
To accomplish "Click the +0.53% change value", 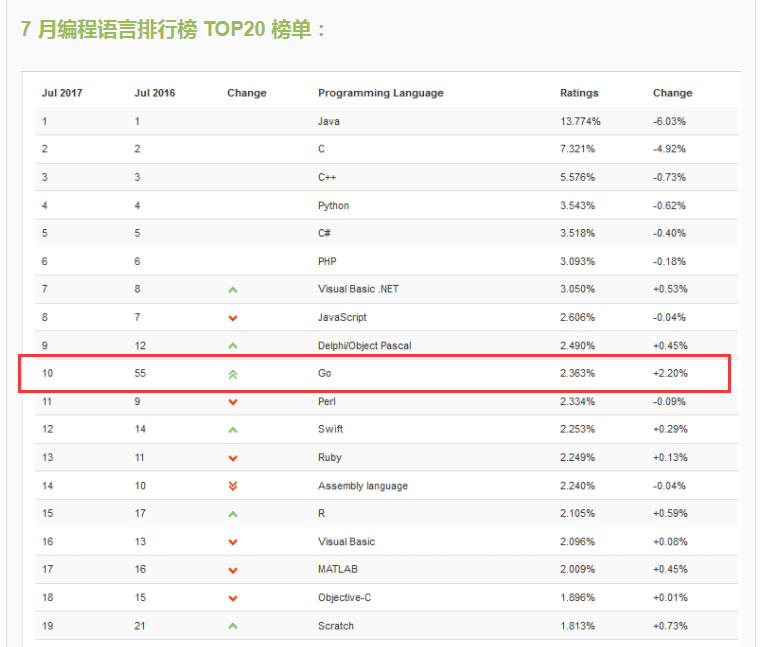I will [x=670, y=289].
